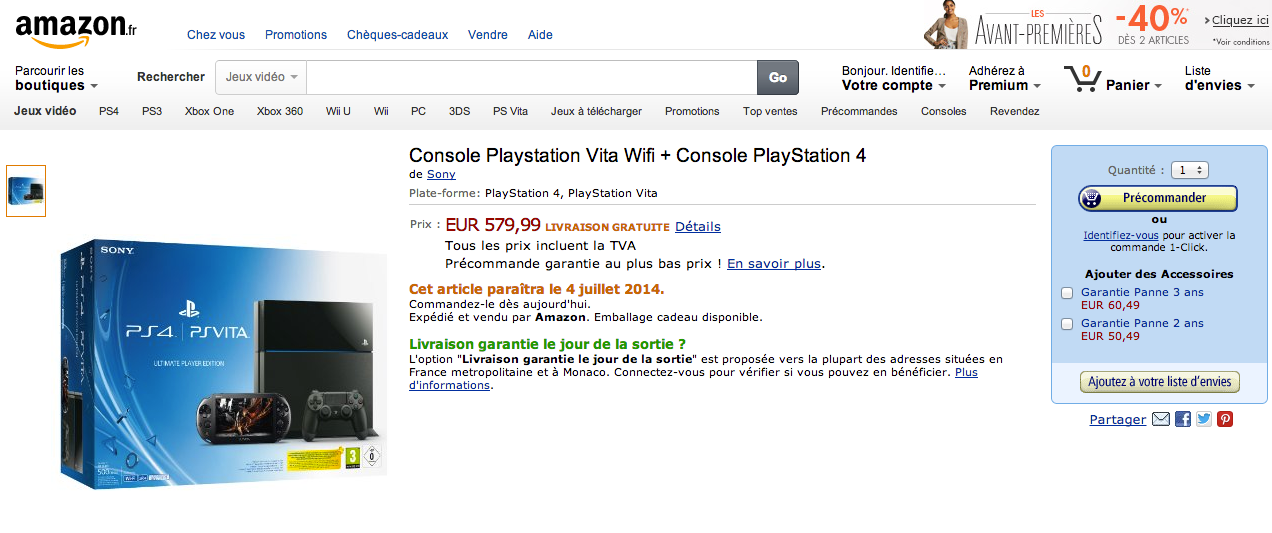Click the Amazon.fr logo
The height and width of the screenshot is (533, 1272).
(76, 30)
